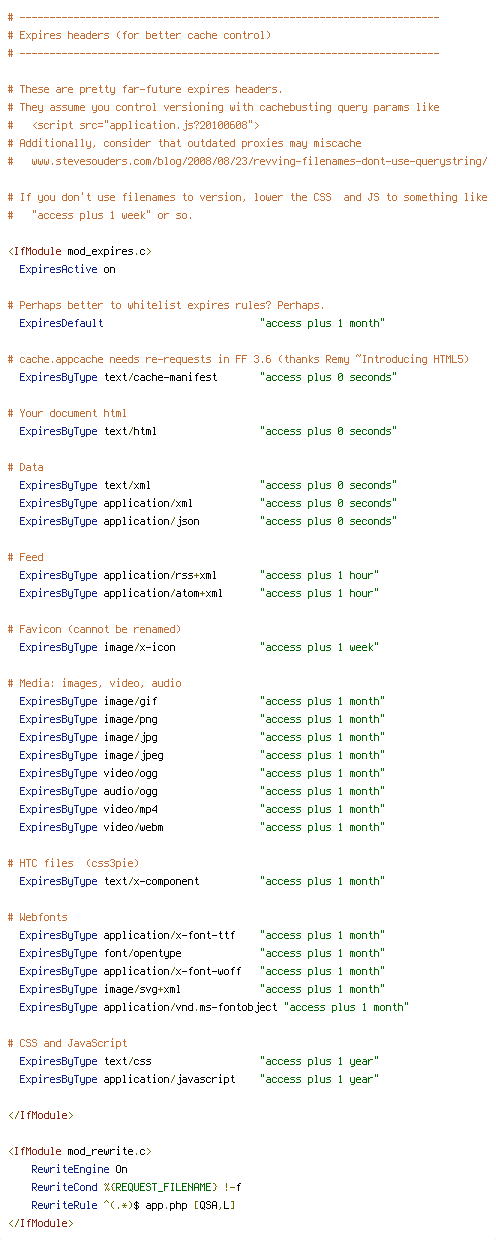Click the stevesouders.com blog URL comment

point(251,161)
